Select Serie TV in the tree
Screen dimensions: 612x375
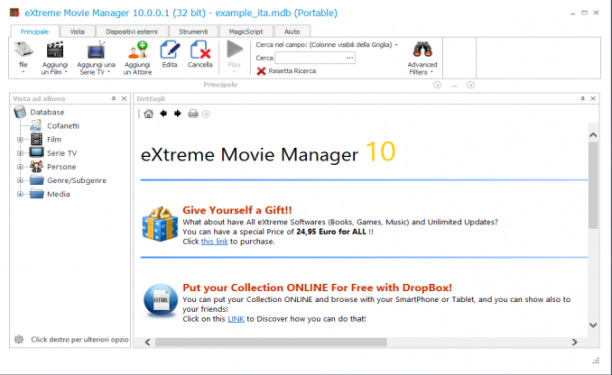pyautogui.click(x=62, y=153)
